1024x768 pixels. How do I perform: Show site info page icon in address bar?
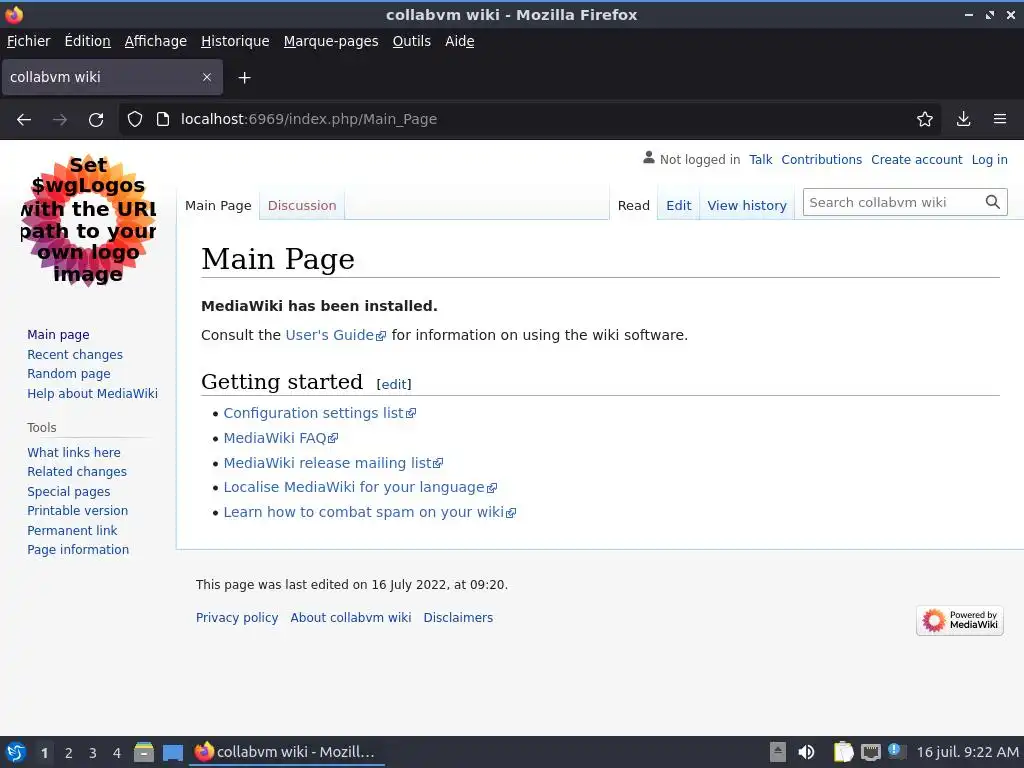point(163,119)
